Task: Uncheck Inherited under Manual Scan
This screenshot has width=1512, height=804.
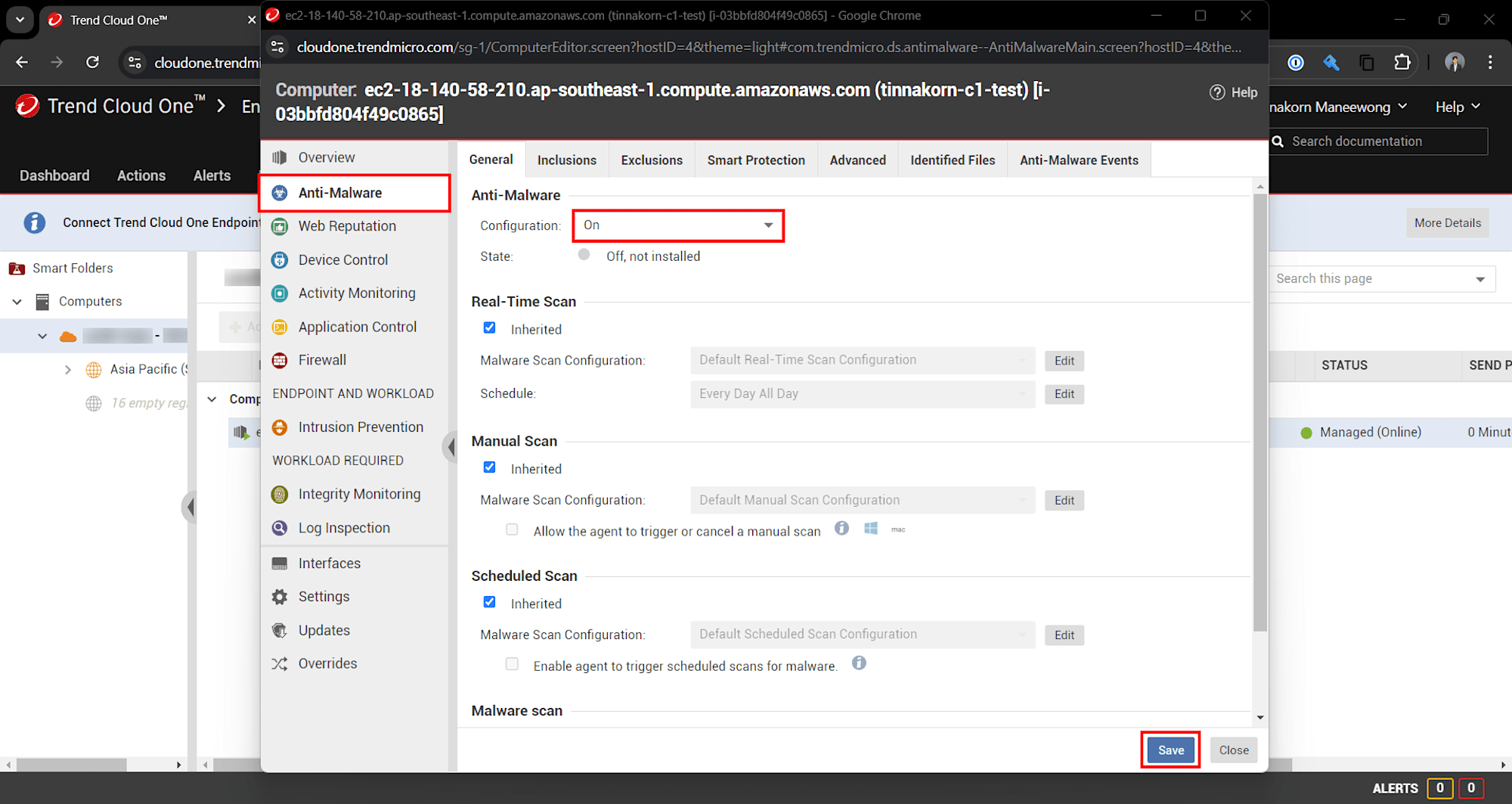Action: (490, 467)
